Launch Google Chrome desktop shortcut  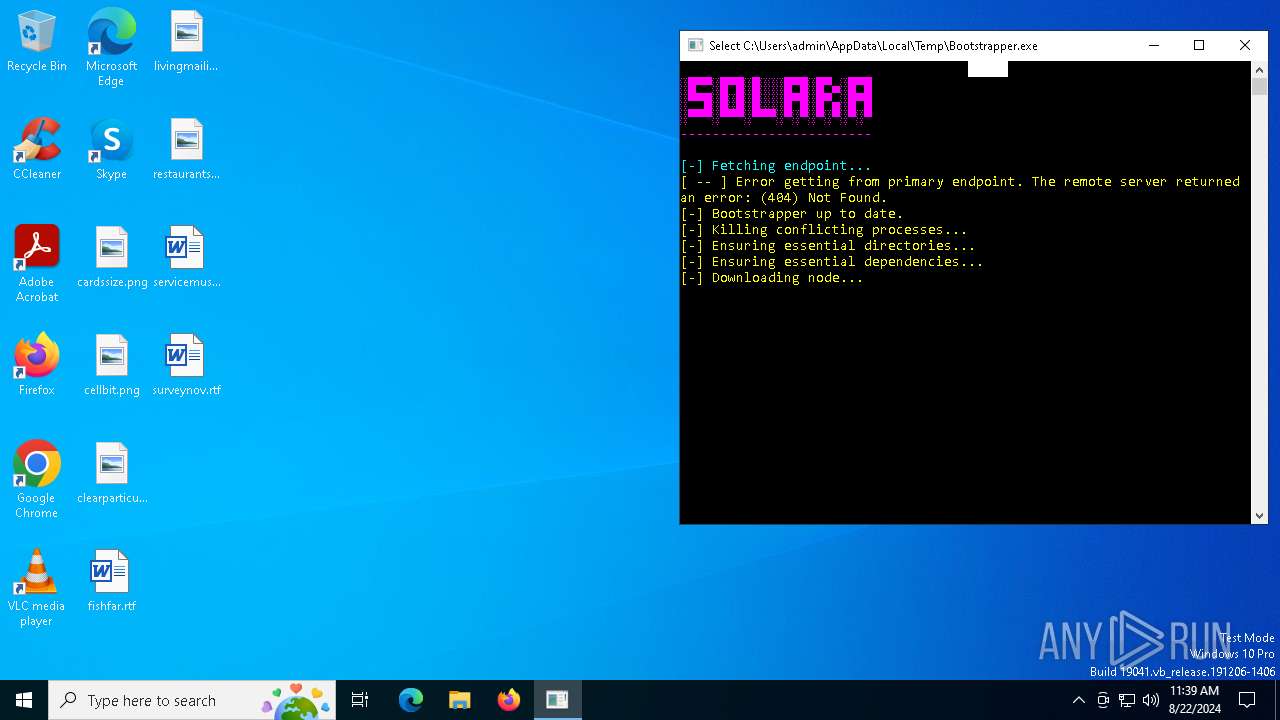tap(37, 480)
